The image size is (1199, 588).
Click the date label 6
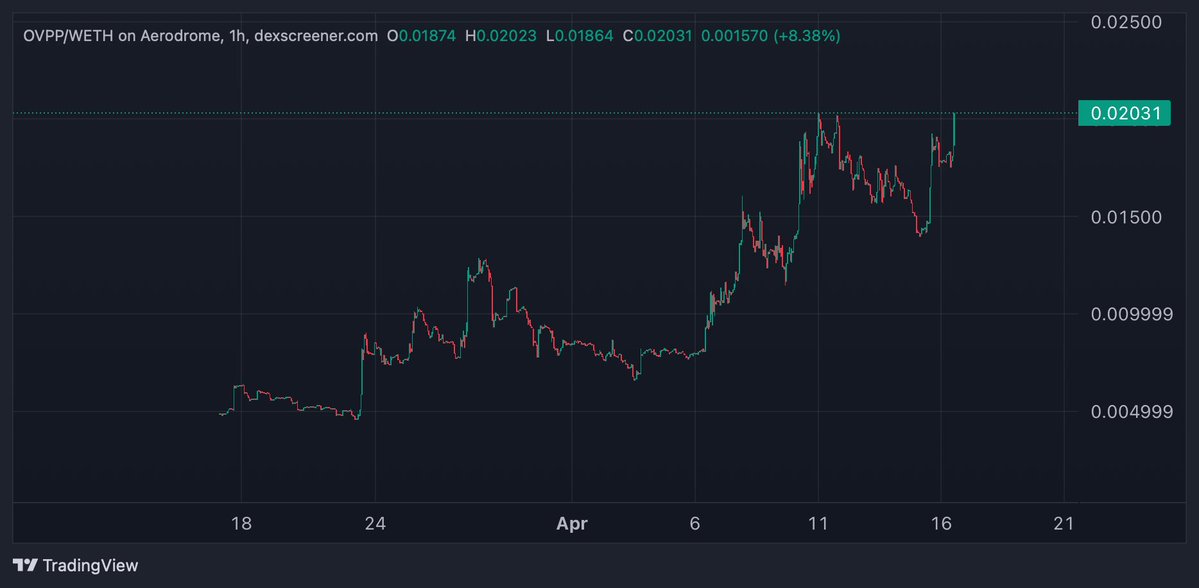[x=694, y=524]
